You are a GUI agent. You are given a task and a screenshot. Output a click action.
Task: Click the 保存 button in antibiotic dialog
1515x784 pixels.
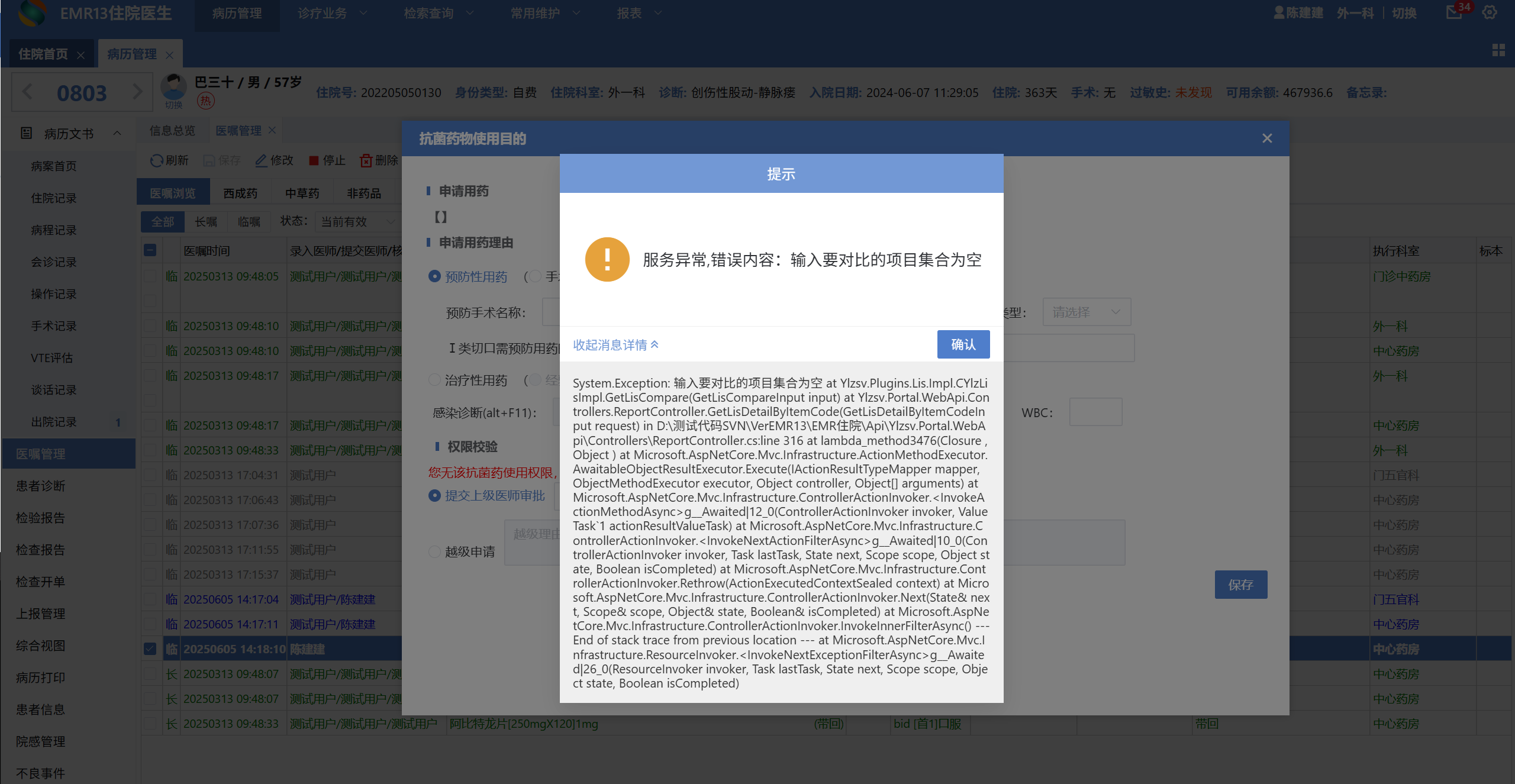1240,585
